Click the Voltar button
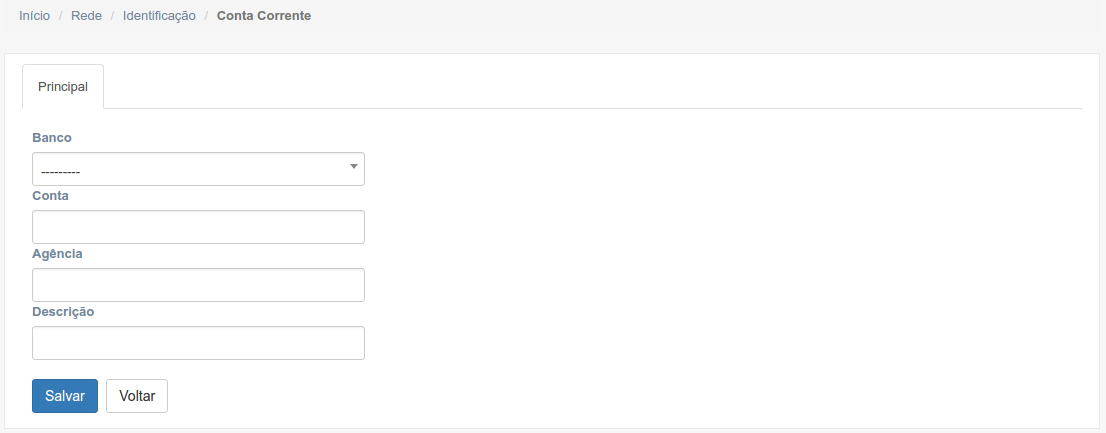1106x433 pixels. [x=137, y=396]
